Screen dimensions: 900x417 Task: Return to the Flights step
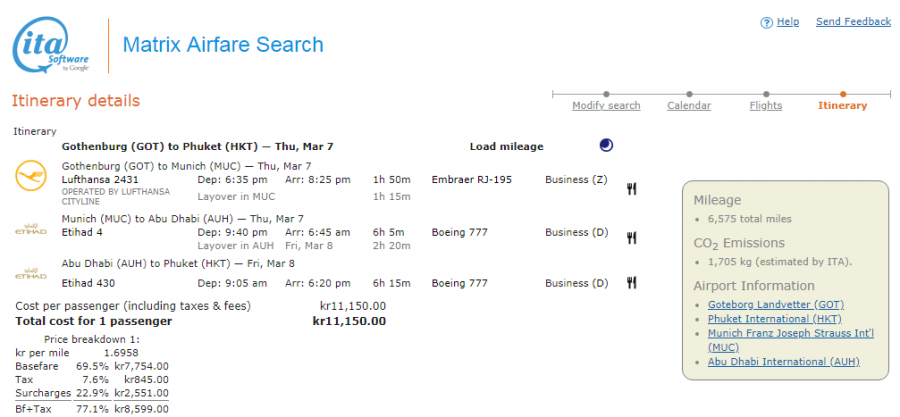click(x=766, y=105)
